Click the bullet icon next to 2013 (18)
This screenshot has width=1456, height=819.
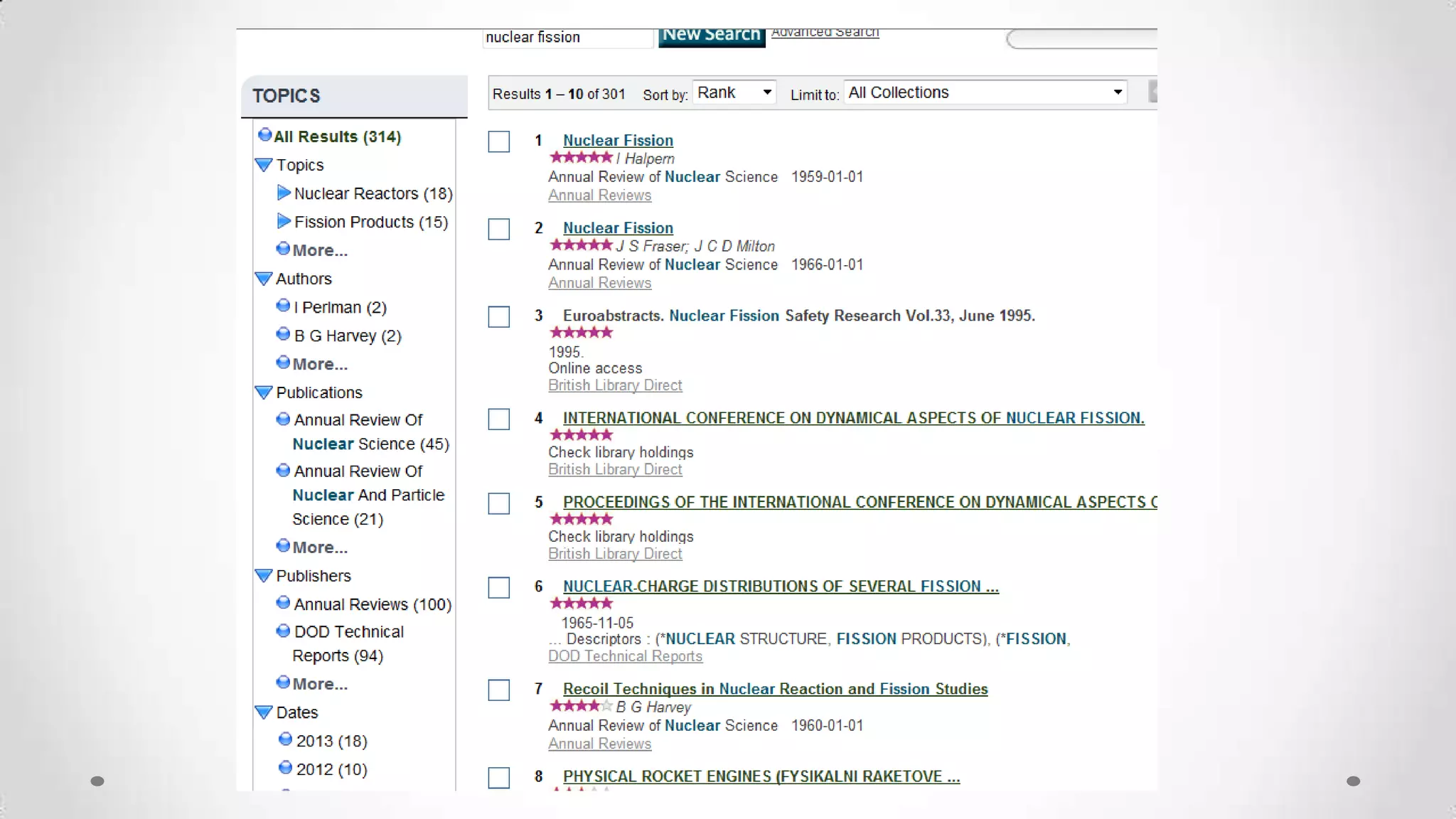point(285,739)
